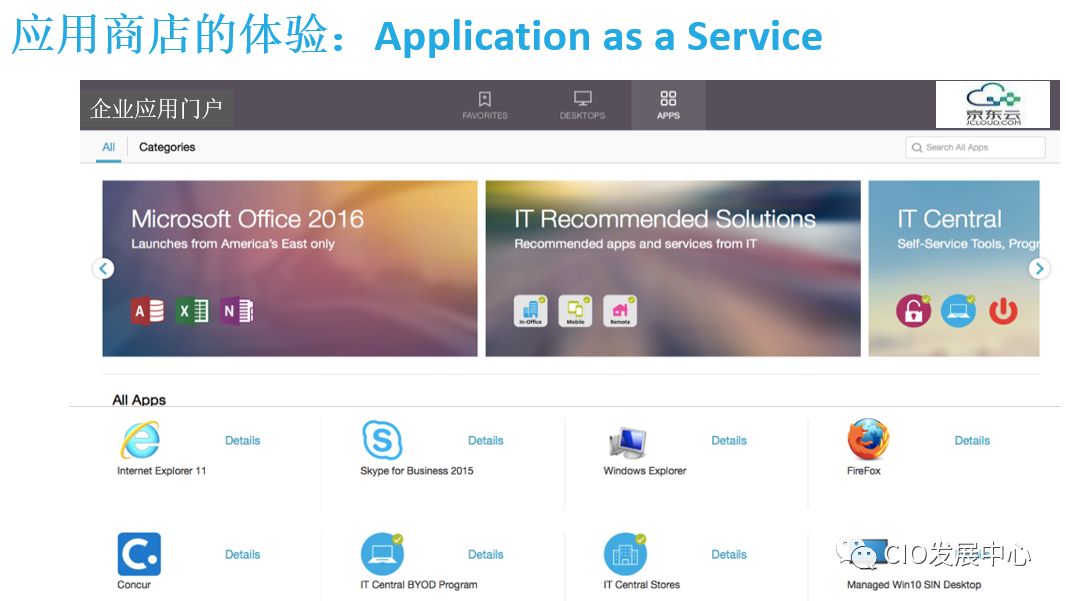
Task: Advance carousel with right arrow
Action: [1039, 269]
